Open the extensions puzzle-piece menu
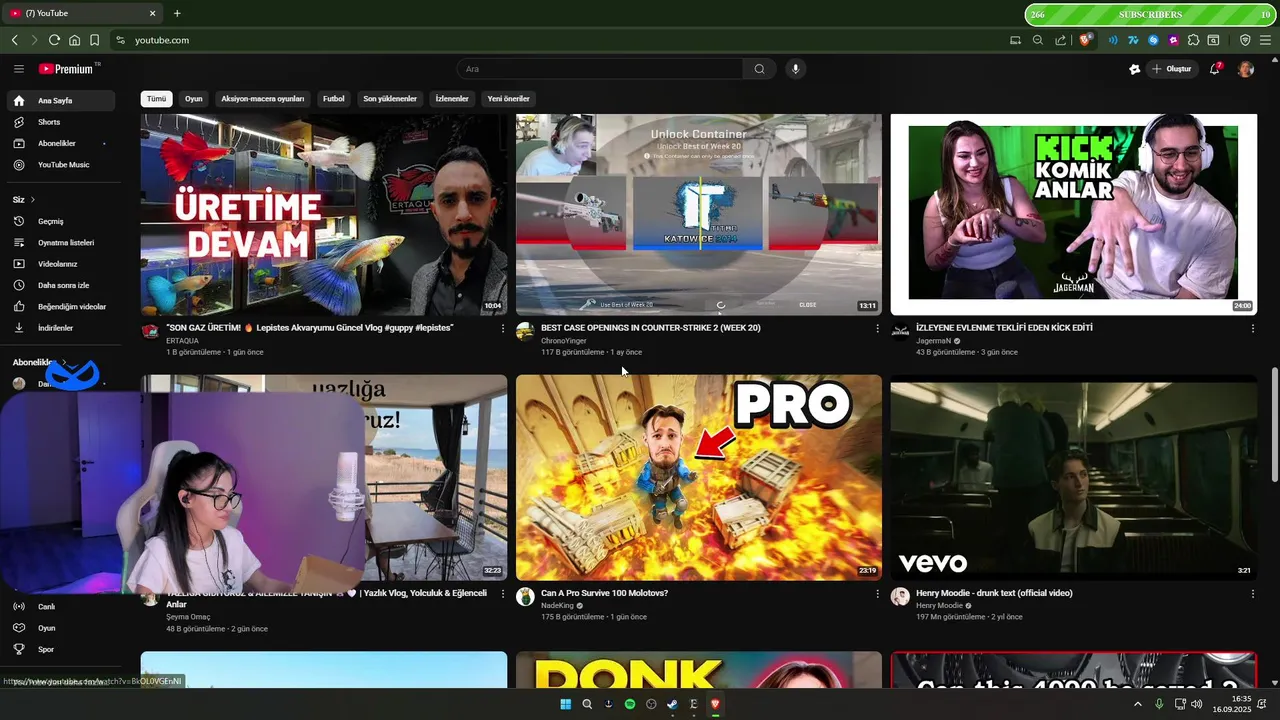 pyautogui.click(x=1193, y=40)
